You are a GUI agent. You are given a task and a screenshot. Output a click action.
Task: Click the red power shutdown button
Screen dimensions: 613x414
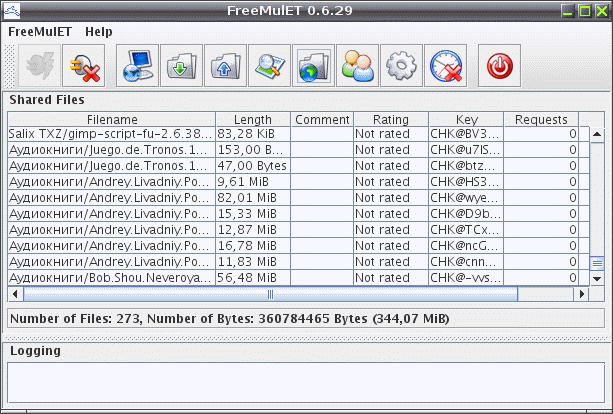click(x=499, y=66)
